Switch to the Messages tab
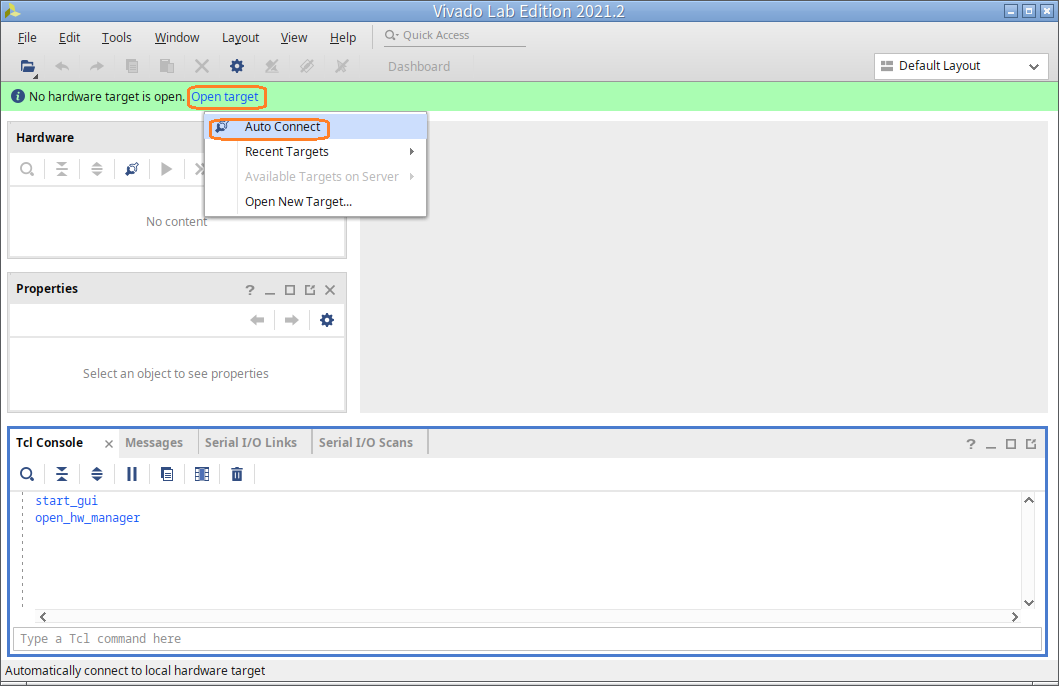This screenshot has width=1059, height=686. [154, 443]
